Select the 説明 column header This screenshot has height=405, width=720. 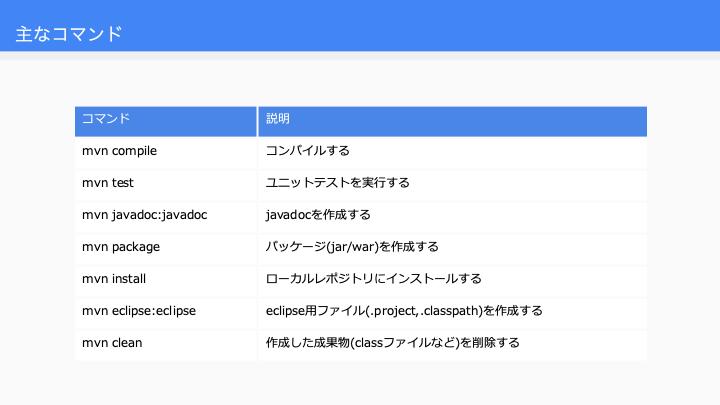(453, 121)
